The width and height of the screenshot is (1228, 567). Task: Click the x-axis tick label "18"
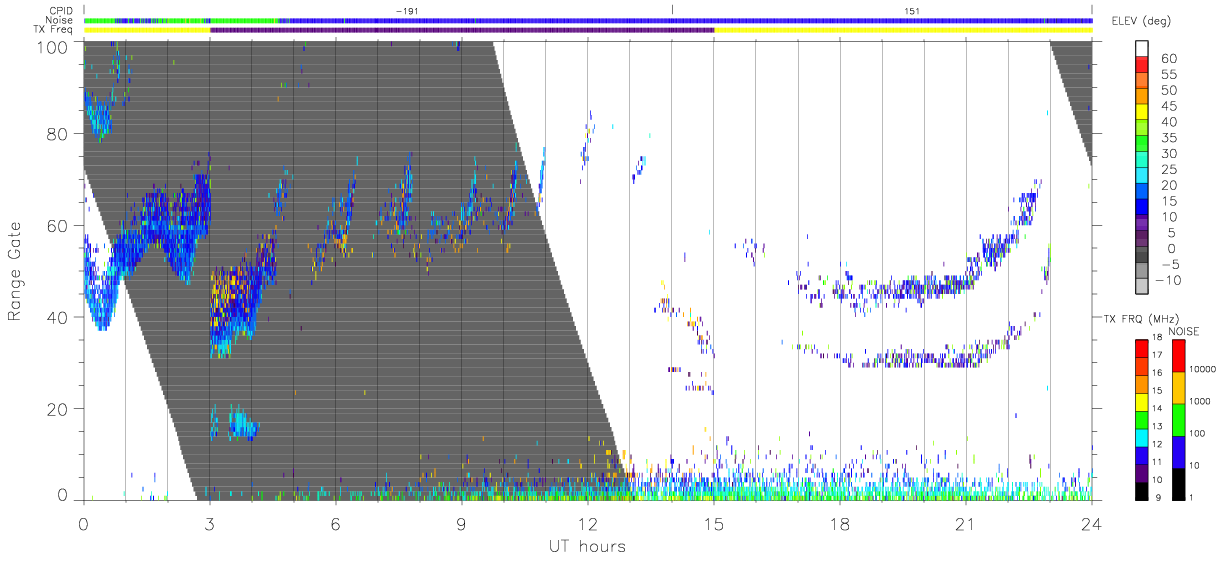[839, 524]
